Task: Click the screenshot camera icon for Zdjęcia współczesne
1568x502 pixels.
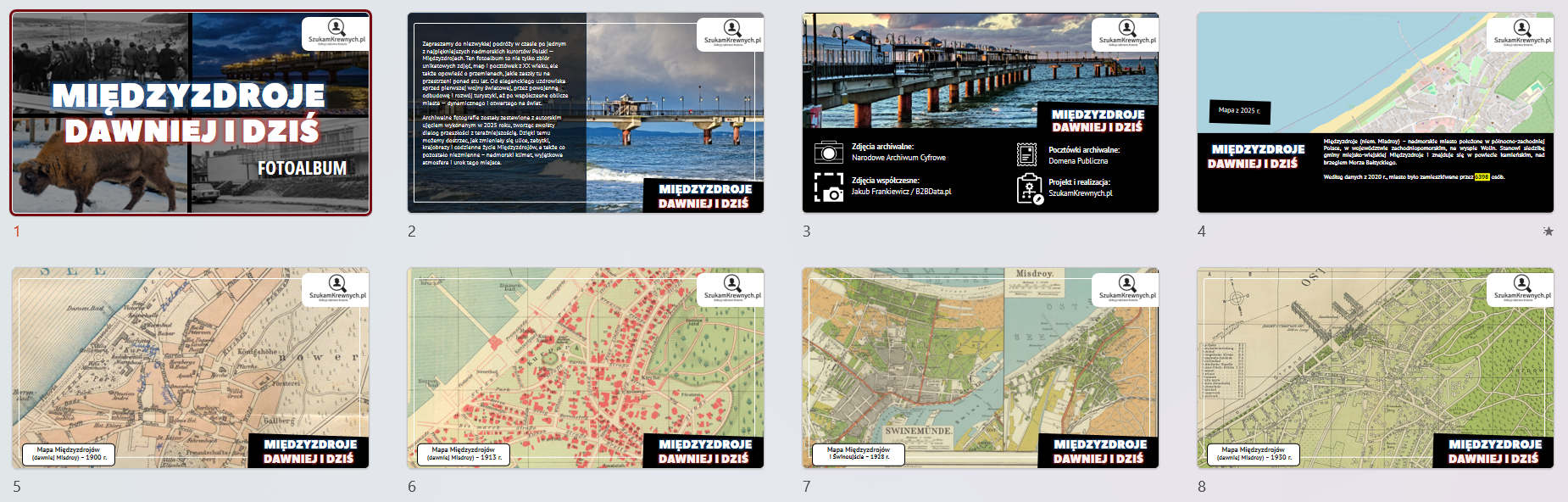Action: (x=828, y=187)
